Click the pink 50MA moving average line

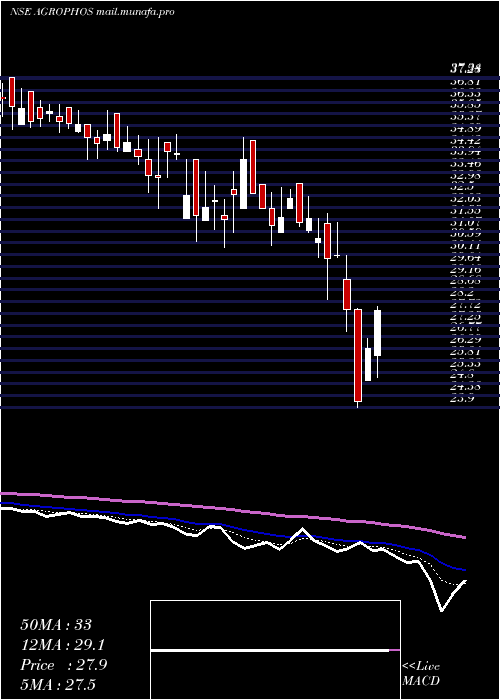[x=232, y=509]
